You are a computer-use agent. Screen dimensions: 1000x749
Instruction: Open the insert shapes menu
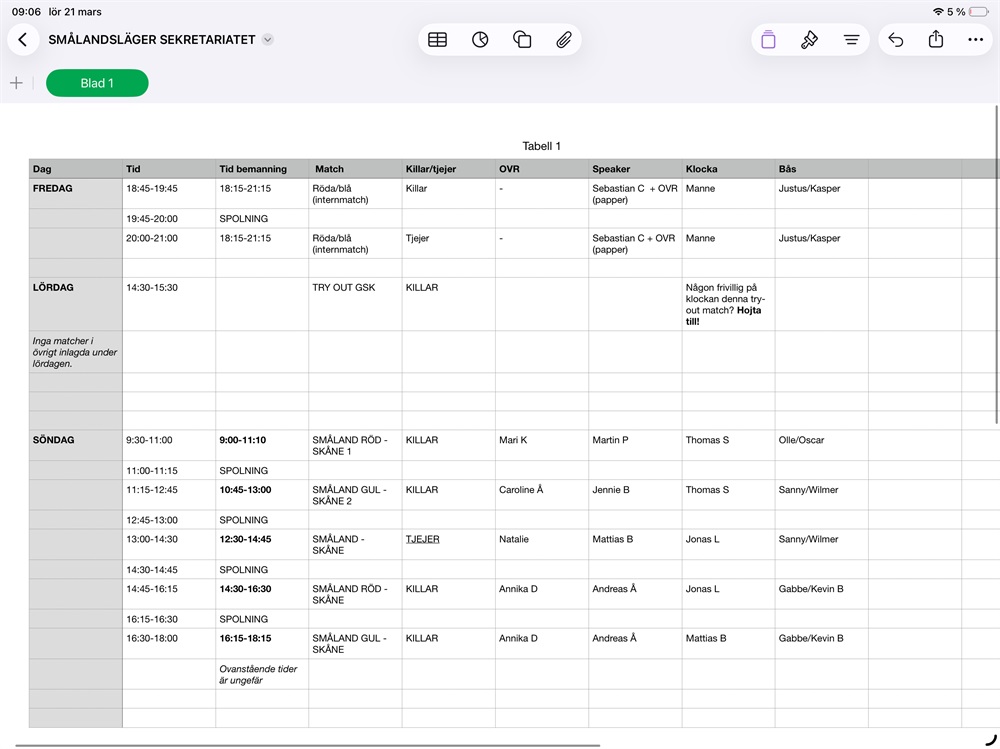[x=522, y=40]
